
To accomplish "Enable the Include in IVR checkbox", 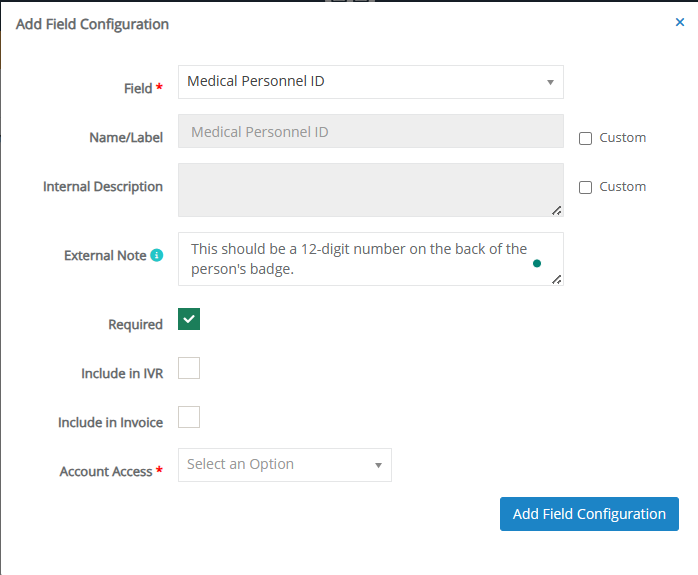I will coord(189,368).
